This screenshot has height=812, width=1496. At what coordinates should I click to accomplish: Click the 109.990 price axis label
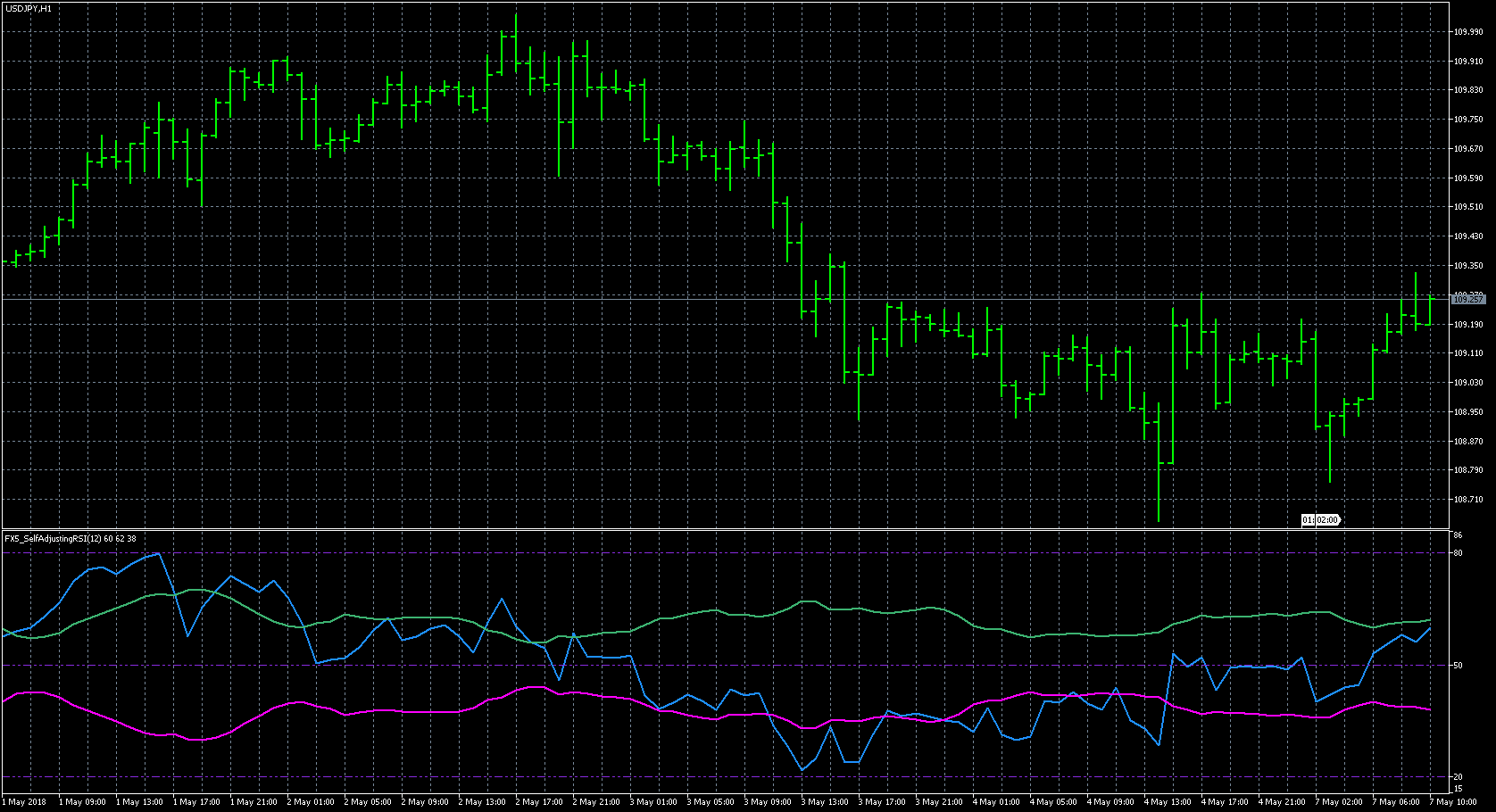point(1468,32)
